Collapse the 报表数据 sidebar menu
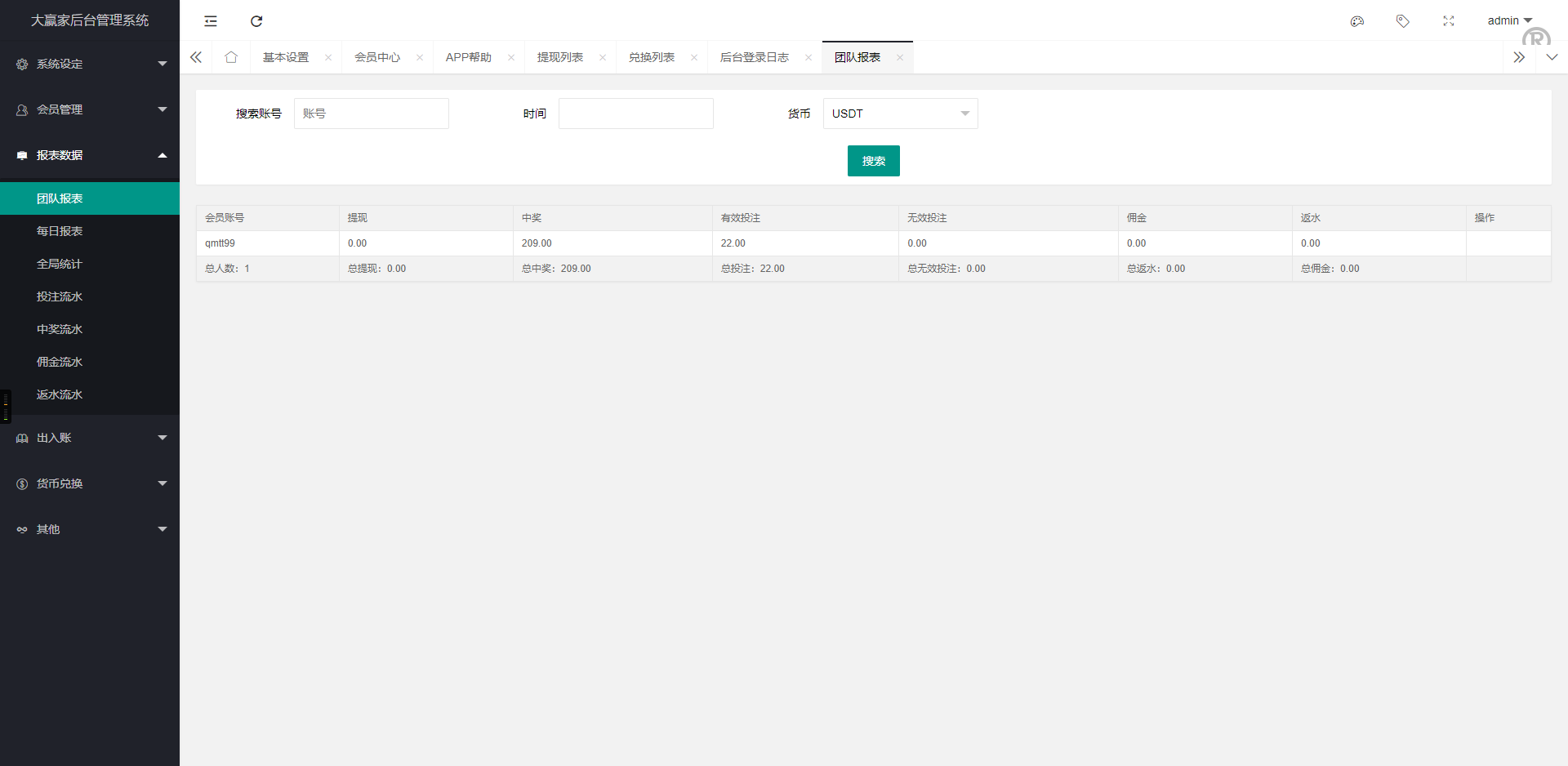 (x=90, y=155)
